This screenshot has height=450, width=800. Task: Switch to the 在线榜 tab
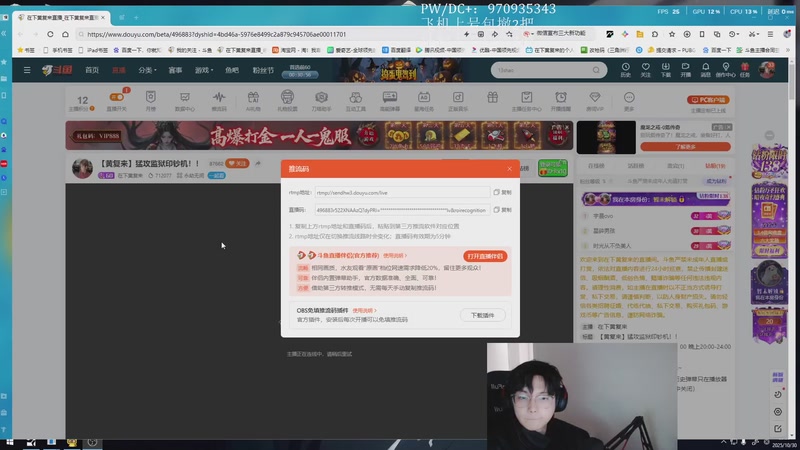coord(596,166)
